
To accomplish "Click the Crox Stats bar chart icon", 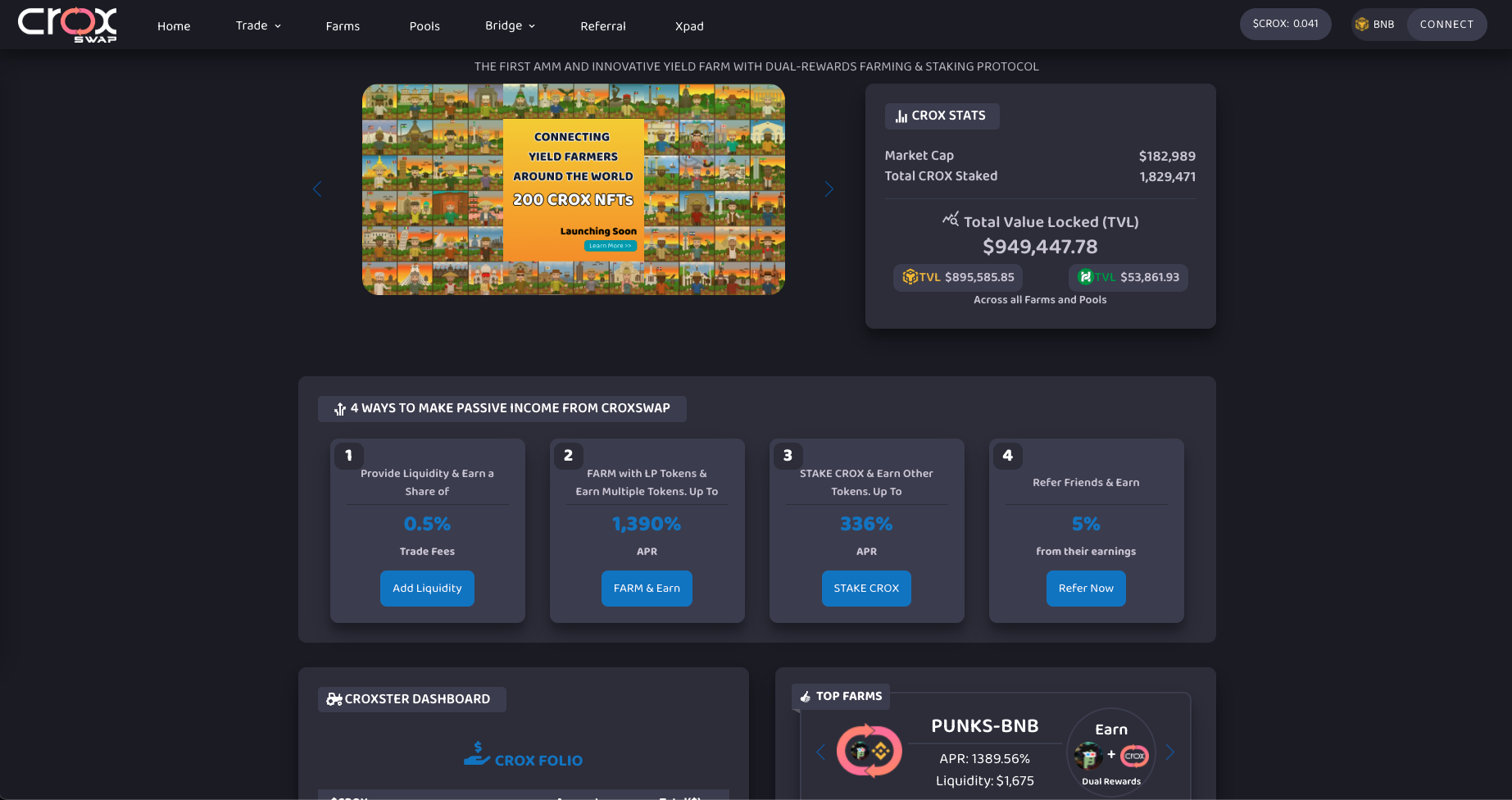I will (901, 116).
